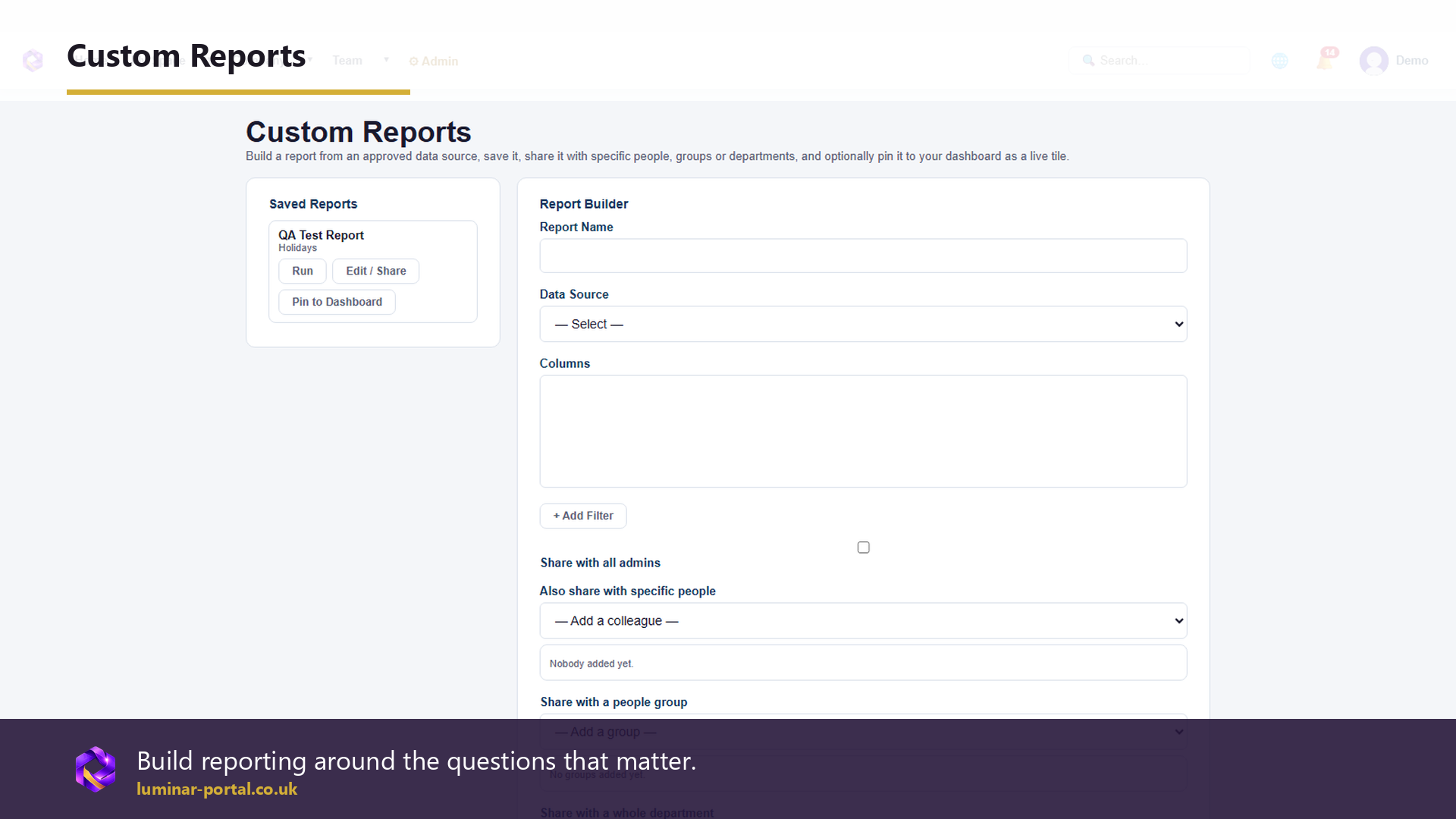Click Edit / Share on QA Test Report
Screen dimensions: 1456x819
tap(376, 271)
